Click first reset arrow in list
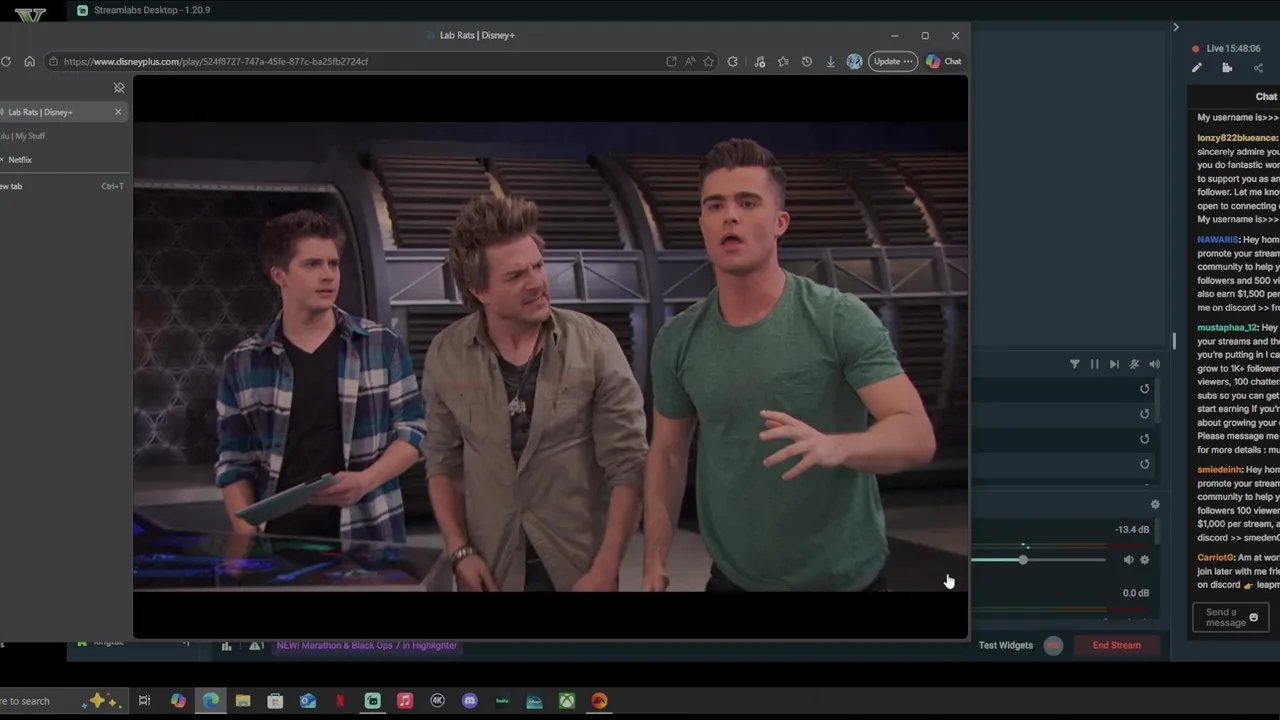The height and width of the screenshot is (720, 1280). [1145, 389]
